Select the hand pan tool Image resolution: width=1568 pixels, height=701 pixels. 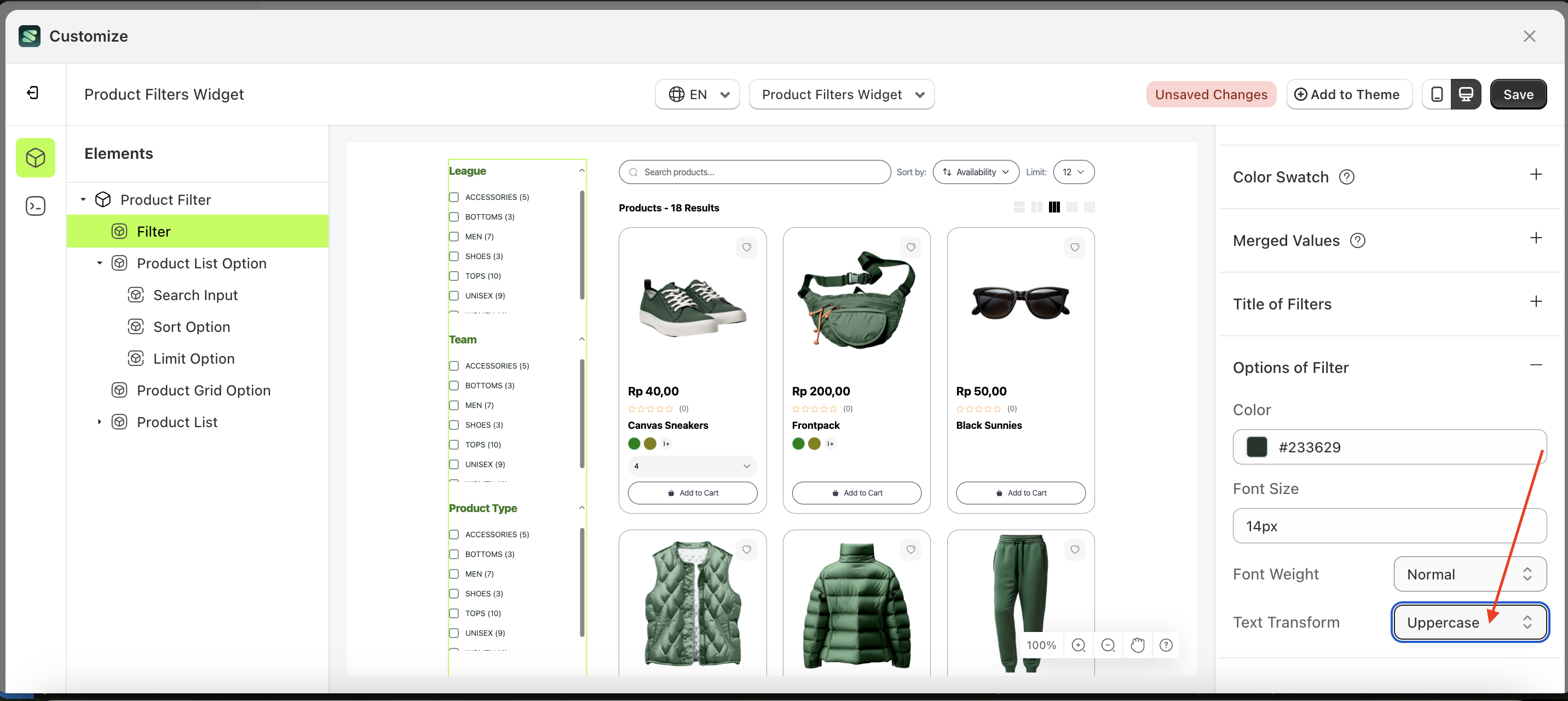point(1137,645)
